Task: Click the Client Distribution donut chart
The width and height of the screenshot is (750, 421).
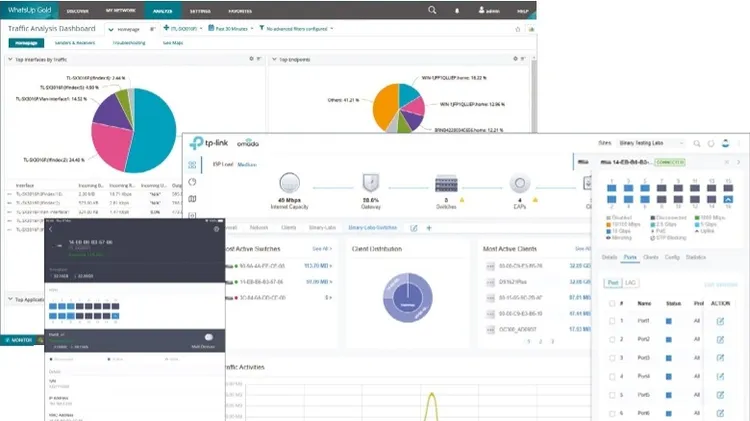Action: pyautogui.click(x=408, y=297)
